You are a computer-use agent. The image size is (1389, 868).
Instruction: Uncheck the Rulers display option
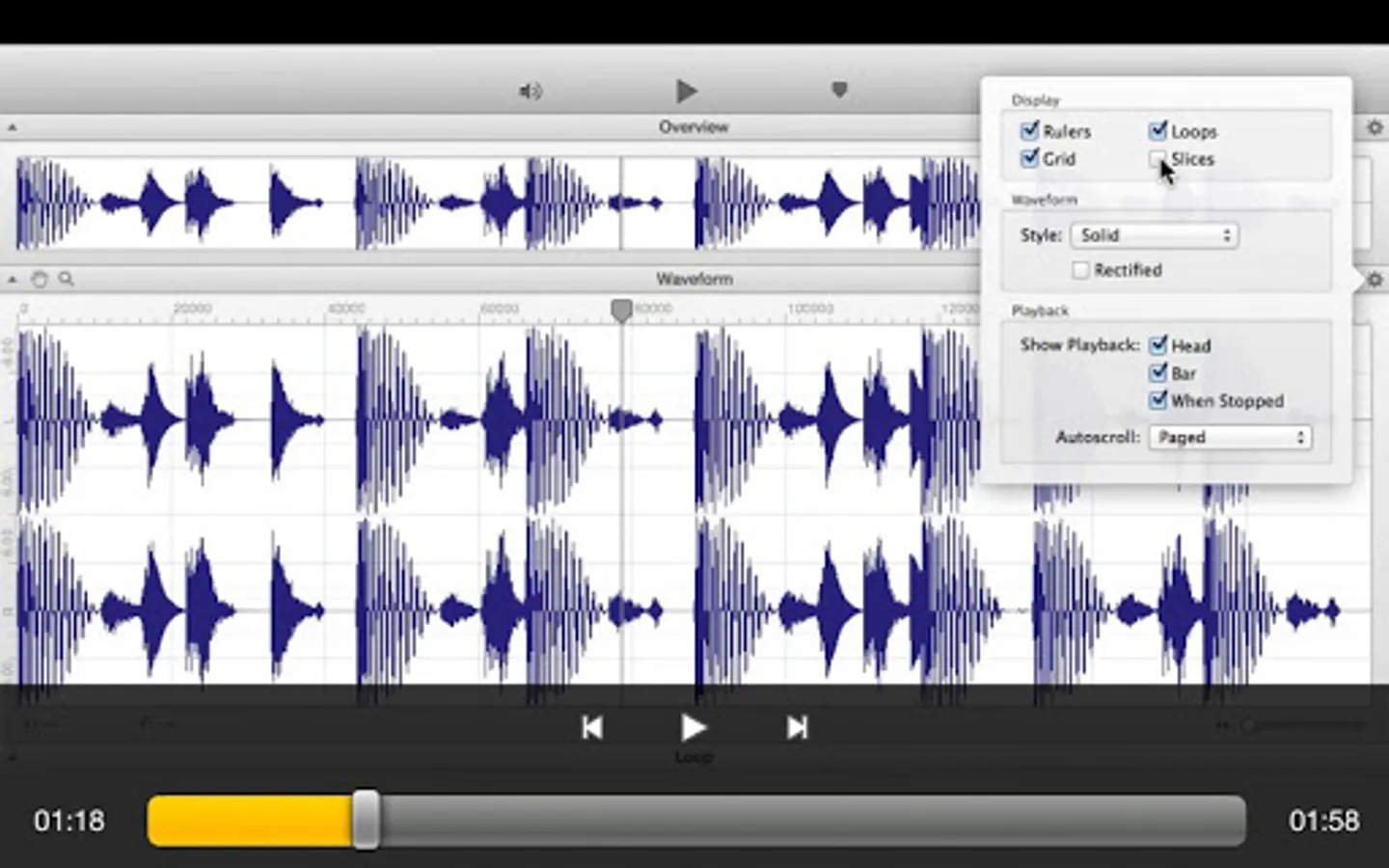click(1029, 131)
